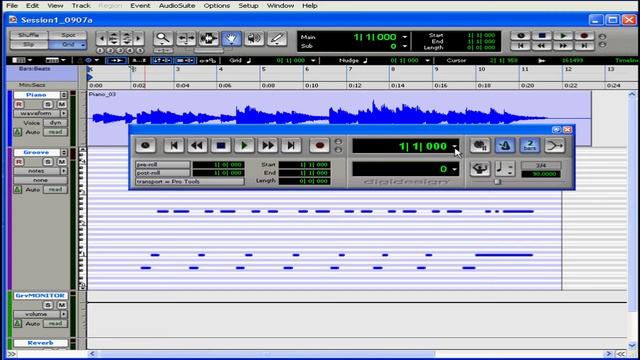Click Rewind in the floating Transport window
640x360 pixels.
[x=197, y=145]
